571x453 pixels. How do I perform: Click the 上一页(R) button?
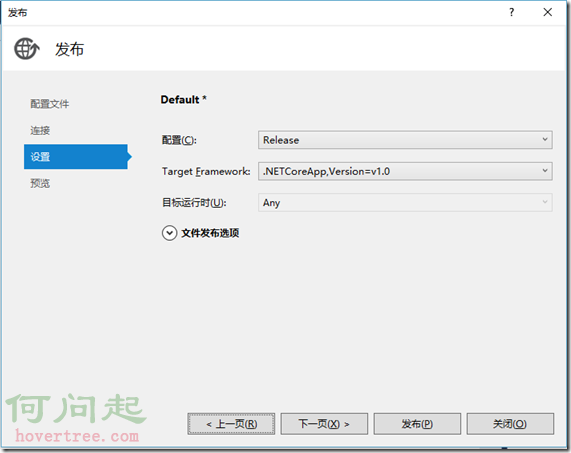[231, 424]
